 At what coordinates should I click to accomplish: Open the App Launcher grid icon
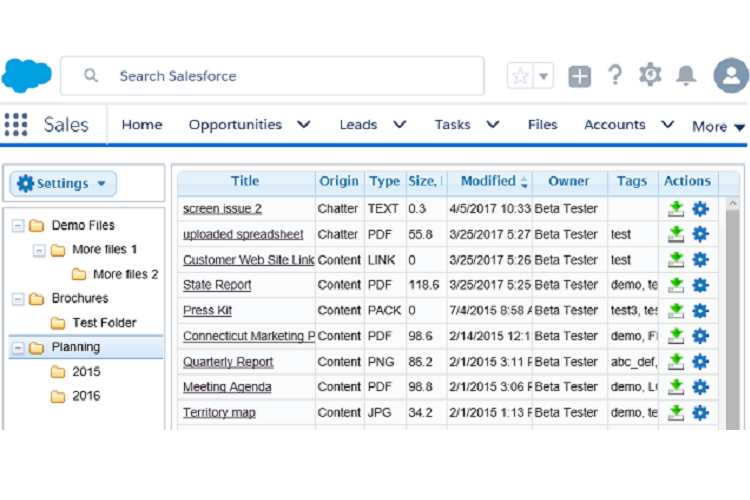16,124
